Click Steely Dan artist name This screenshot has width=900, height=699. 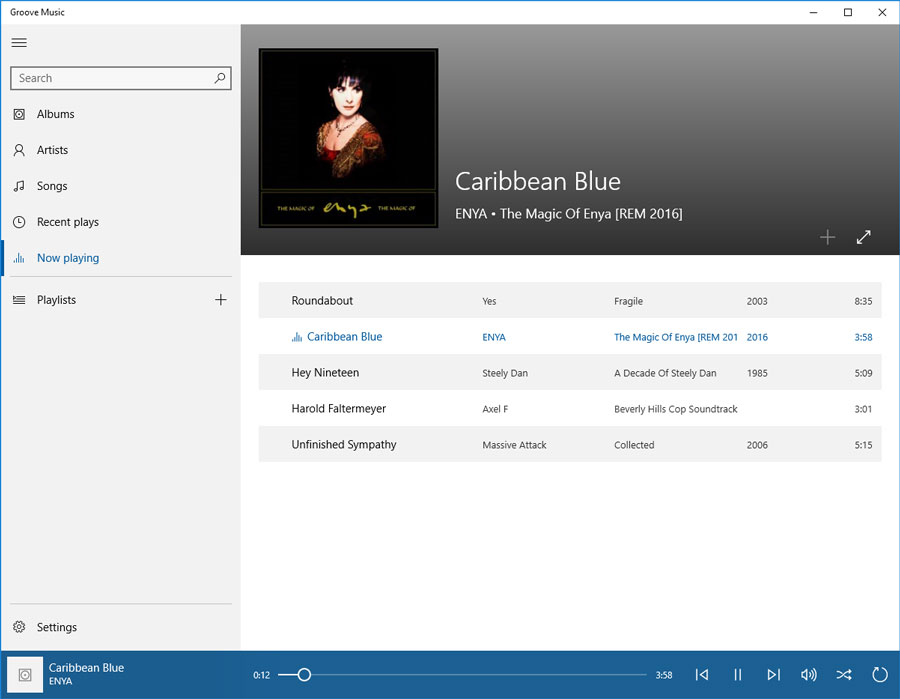point(505,373)
